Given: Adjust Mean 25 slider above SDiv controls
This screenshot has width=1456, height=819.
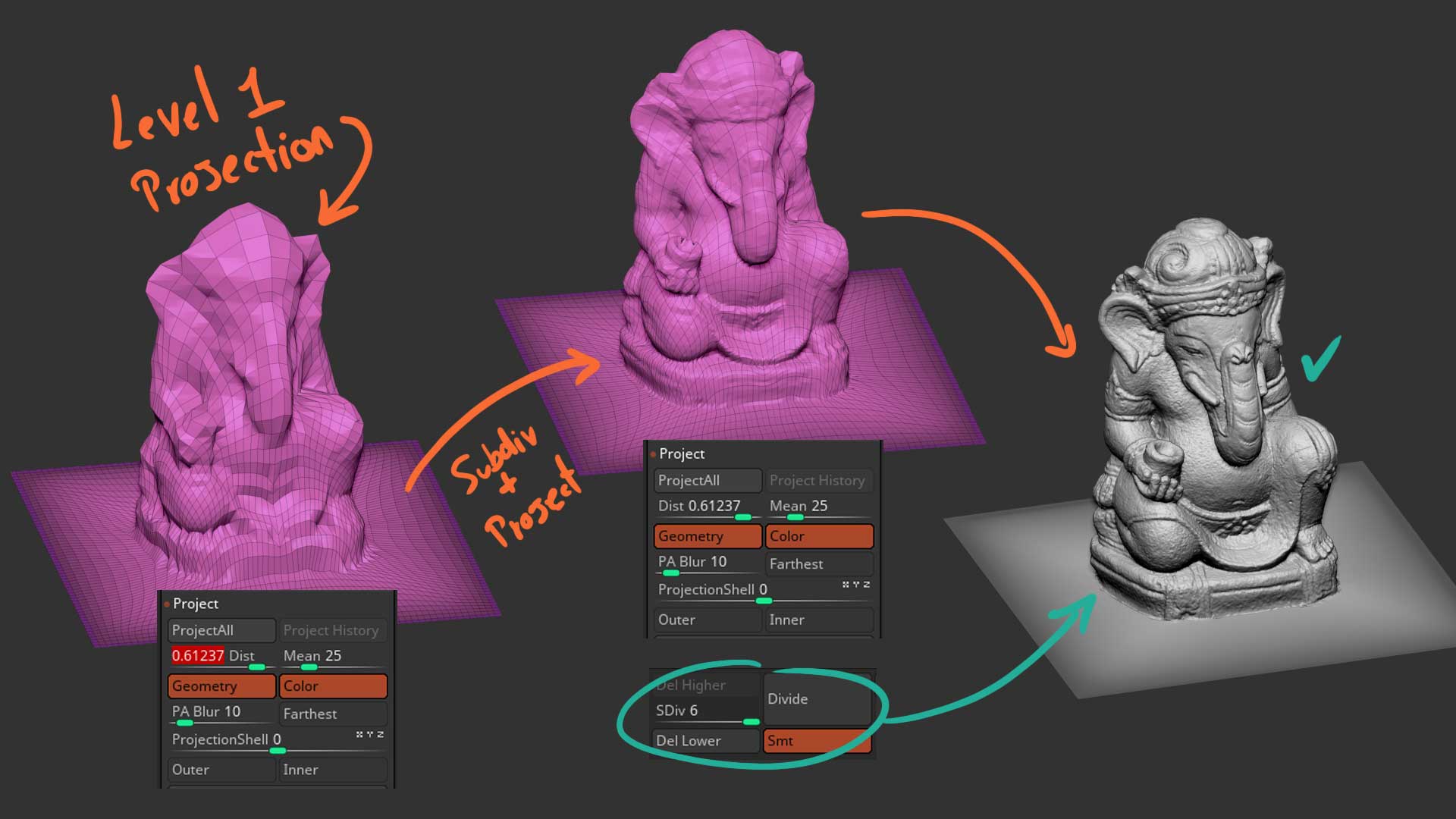Looking at the screenshot, I should (x=819, y=507).
